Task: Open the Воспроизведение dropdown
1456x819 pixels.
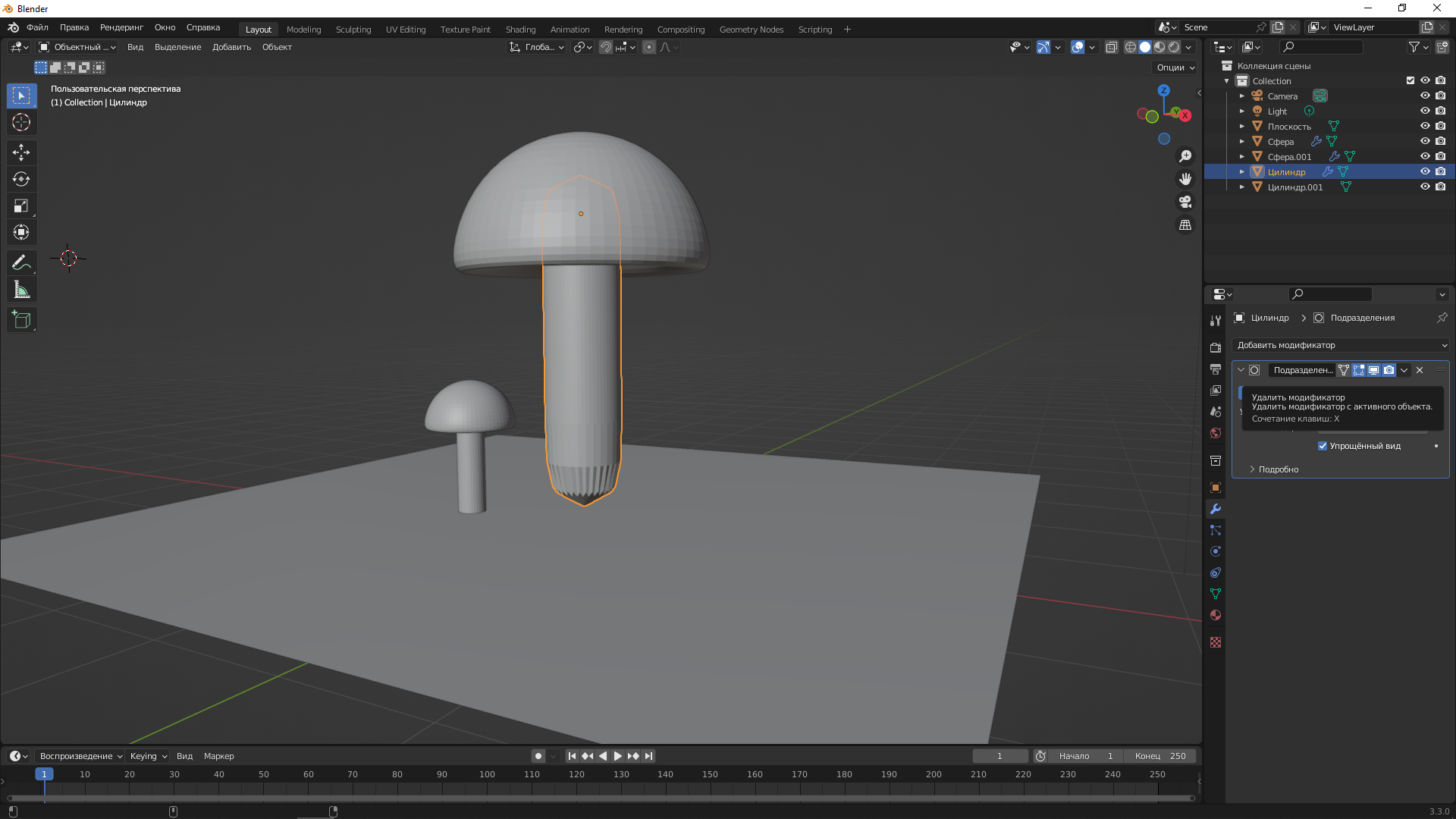Action: click(80, 756)
